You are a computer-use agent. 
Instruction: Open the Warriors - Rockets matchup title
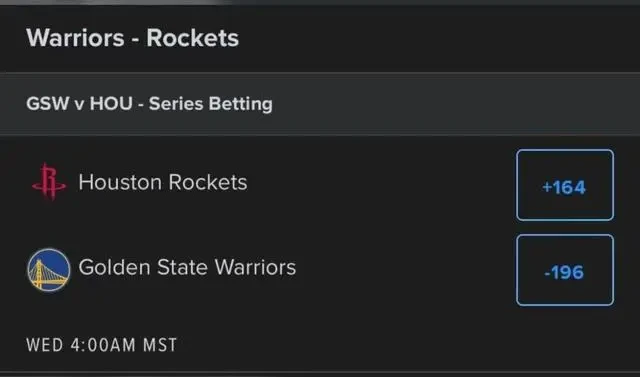(x=133, y=38)
